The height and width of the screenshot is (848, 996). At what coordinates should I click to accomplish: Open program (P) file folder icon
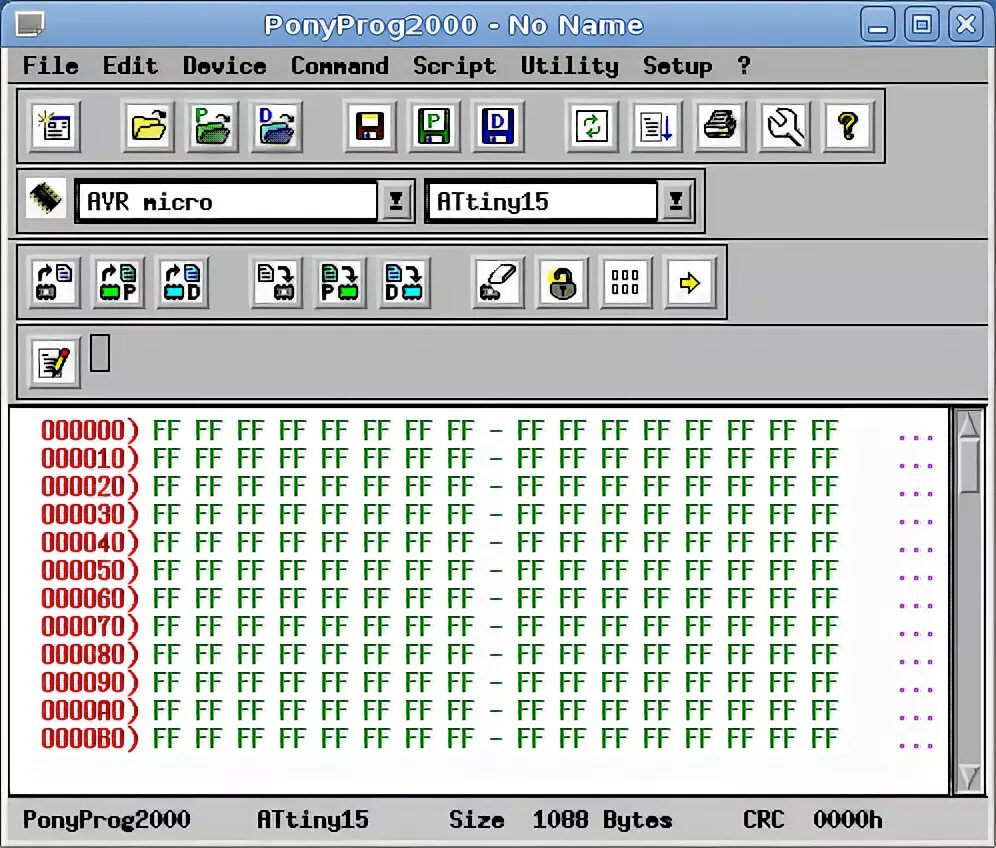coord(213,125)
